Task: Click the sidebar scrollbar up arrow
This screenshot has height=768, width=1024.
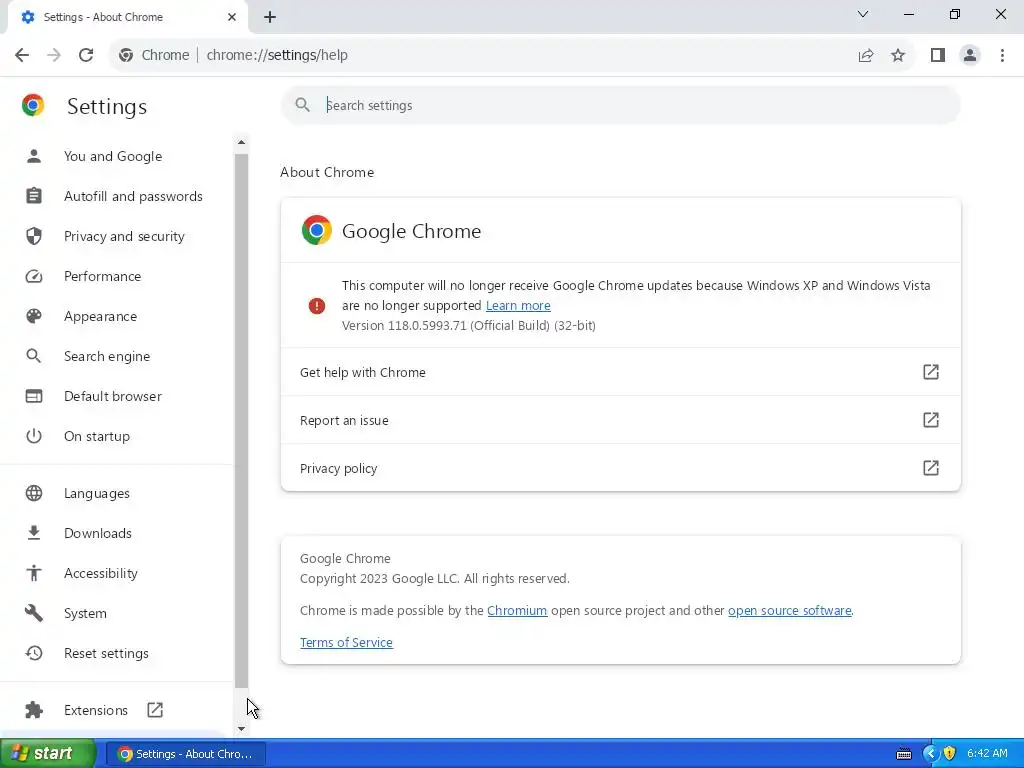Action: coord(242,142)
